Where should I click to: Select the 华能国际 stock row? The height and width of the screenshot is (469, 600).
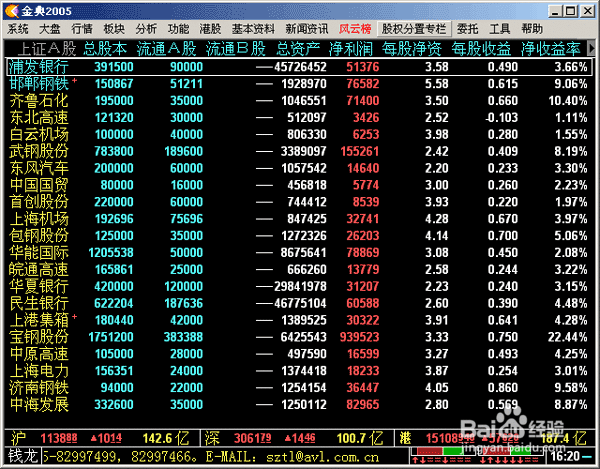click(x=299, y=252)
